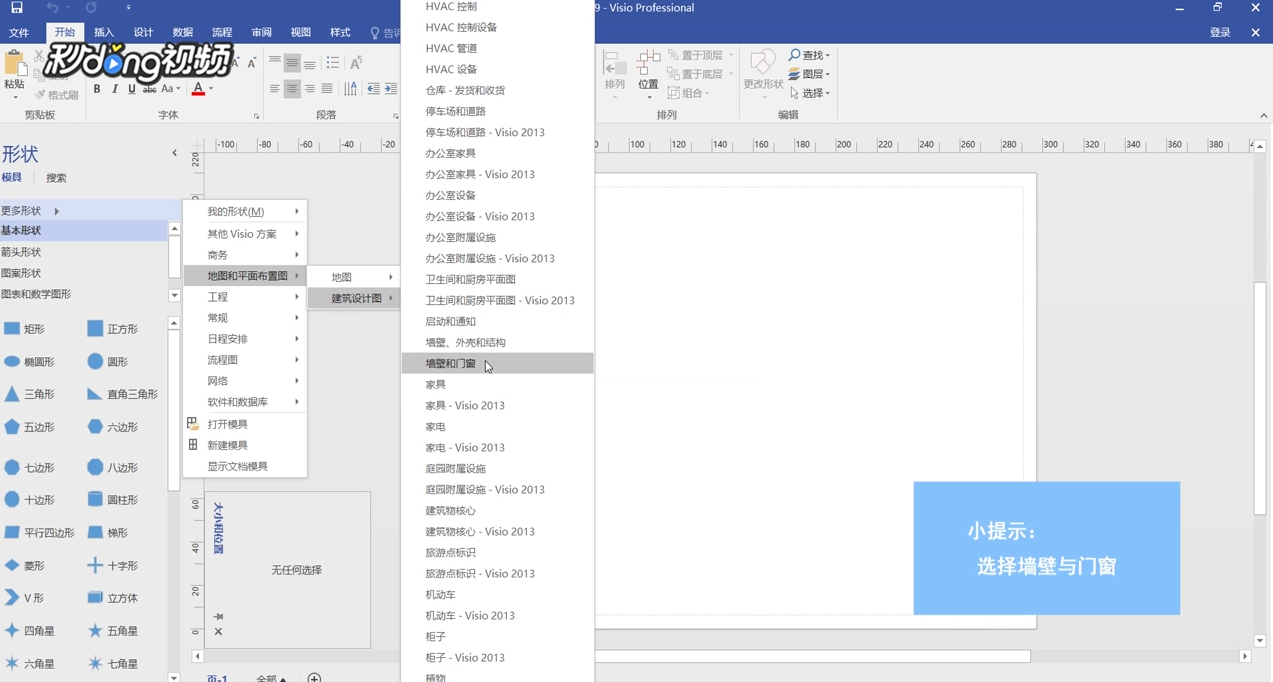The height and width of the screenshot is (682, 1273).
Task: Click 新建模具 new stencil entry
Action: pos(245,445)
